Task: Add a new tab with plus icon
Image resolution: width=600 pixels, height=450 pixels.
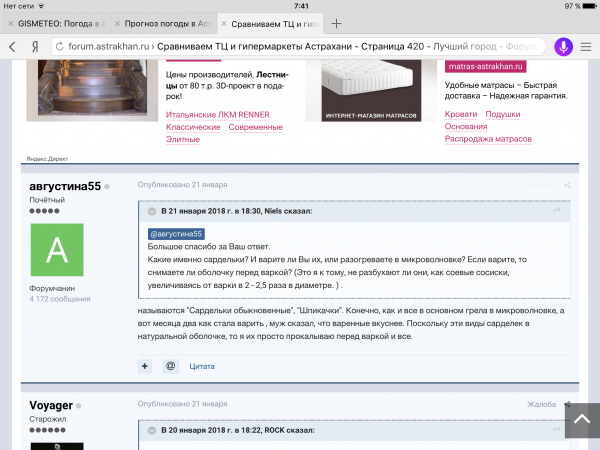Action: 336,24
